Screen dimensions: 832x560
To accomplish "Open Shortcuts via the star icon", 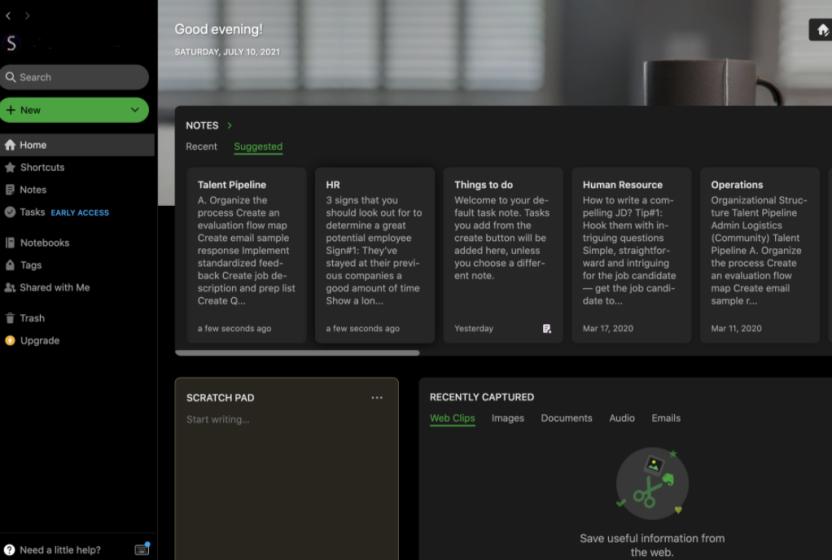I will point(10,167).
